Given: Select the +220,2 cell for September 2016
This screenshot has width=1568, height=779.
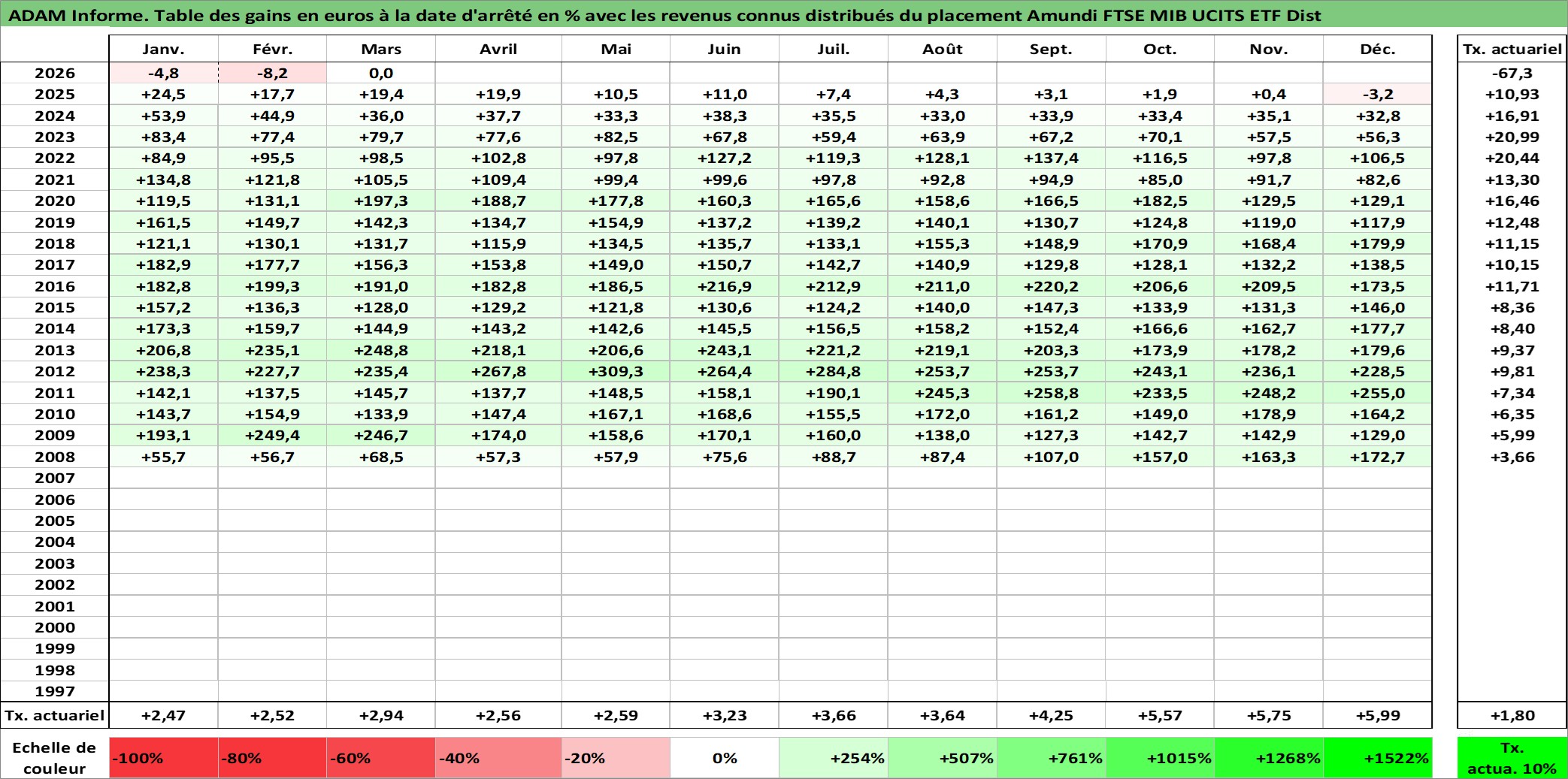Looking at the screenshot, I should click(x=1051, y=286).
